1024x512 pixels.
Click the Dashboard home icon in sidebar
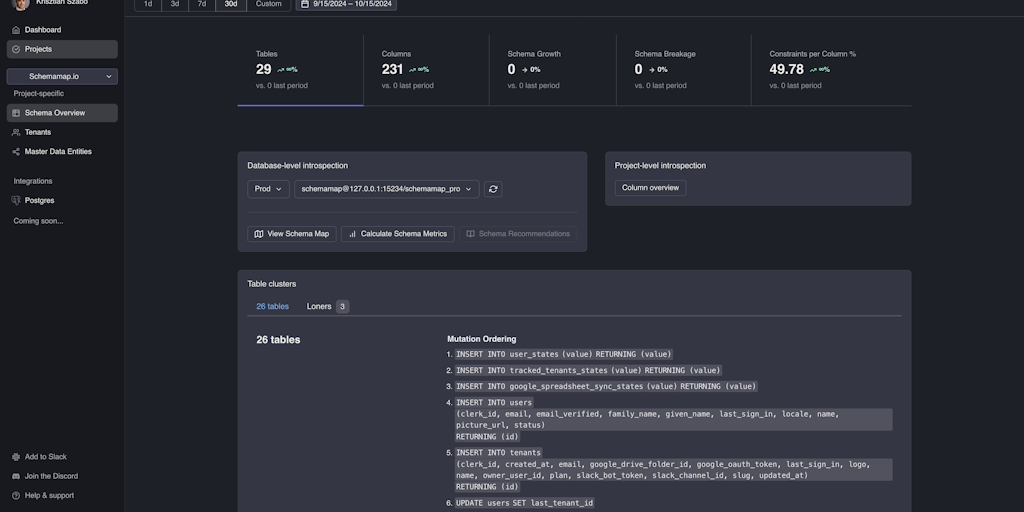pos(16,30)
